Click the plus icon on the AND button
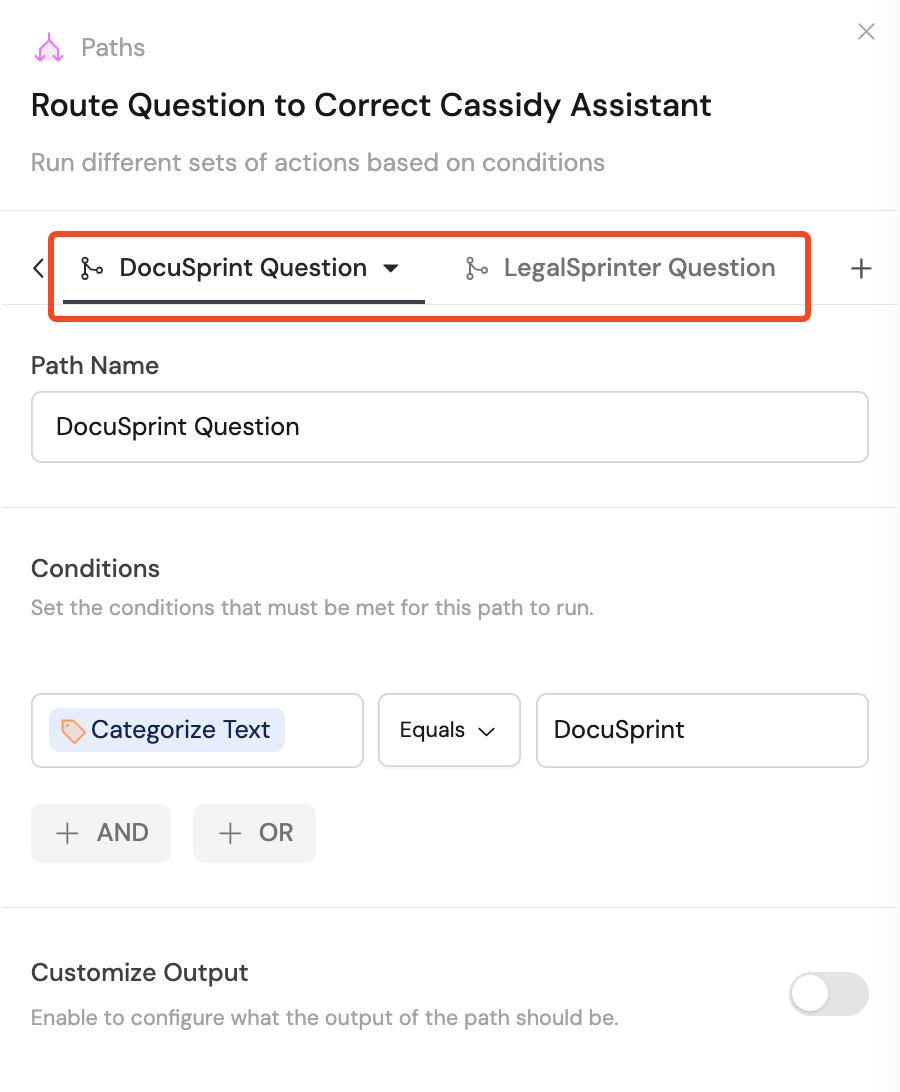900x1092 pixels. [x=67, y=833]
